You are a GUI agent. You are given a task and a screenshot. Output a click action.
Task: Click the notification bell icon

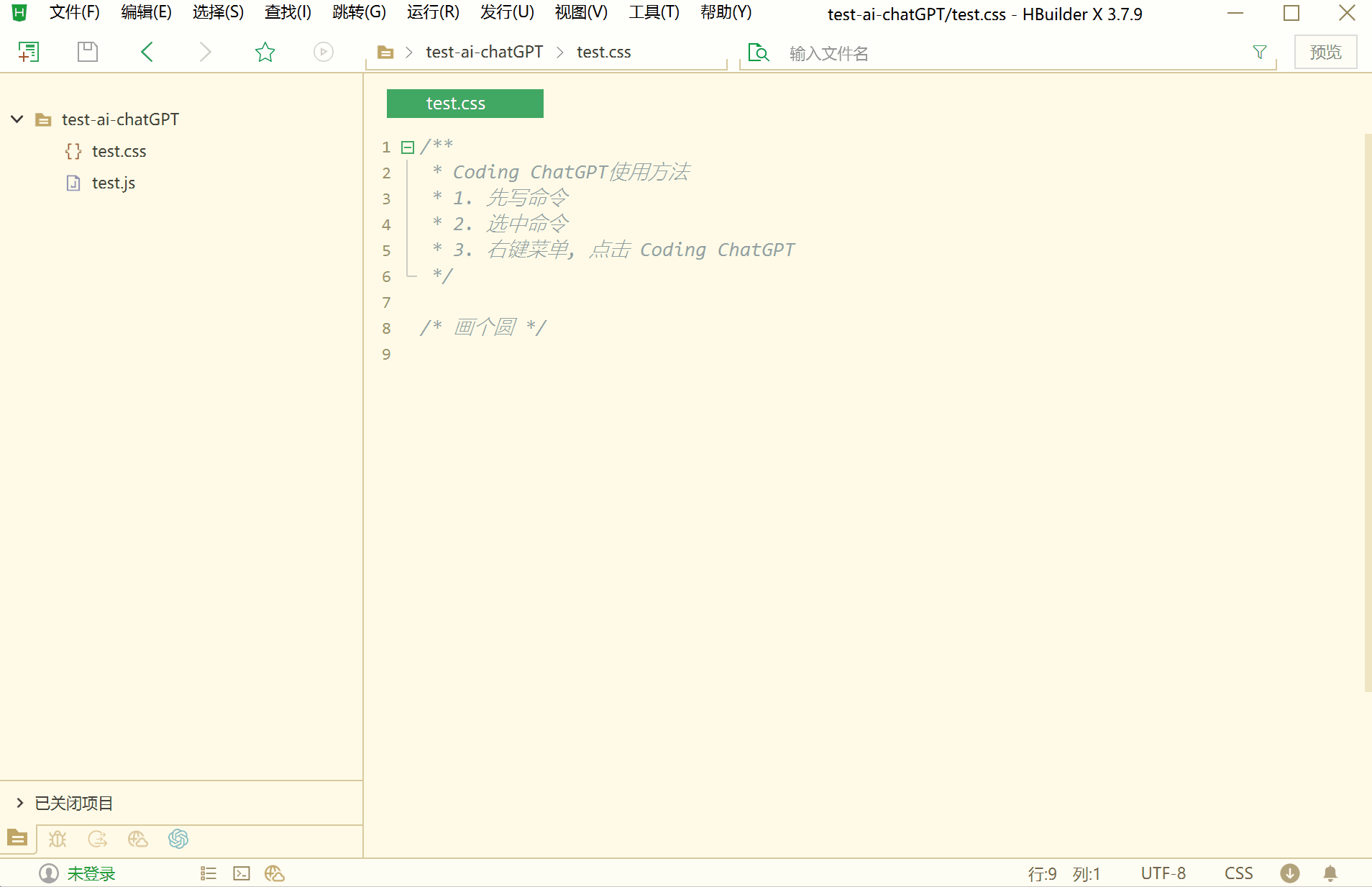(x=1330, y=873)
